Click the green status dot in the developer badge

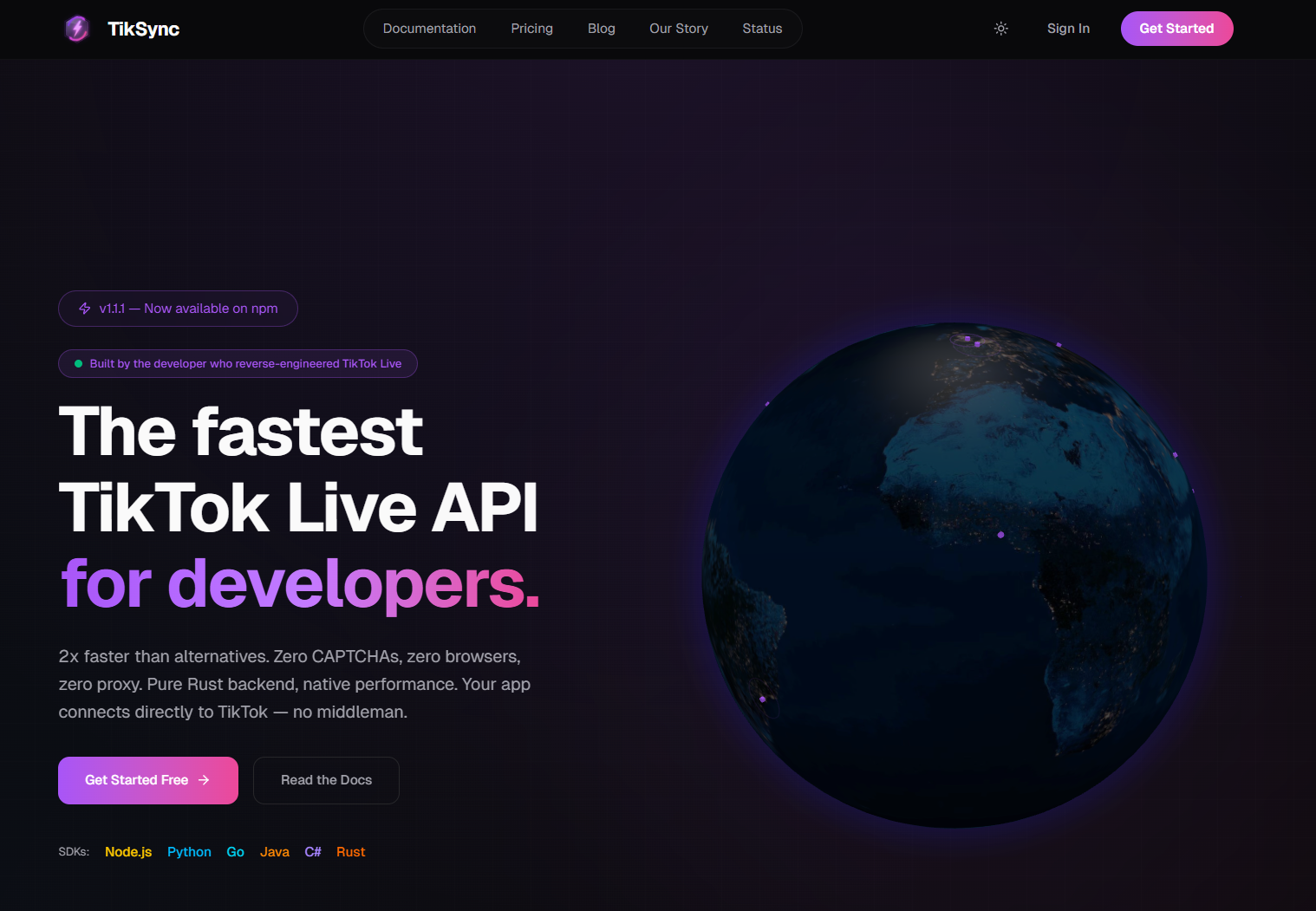(x=79, y=364)
